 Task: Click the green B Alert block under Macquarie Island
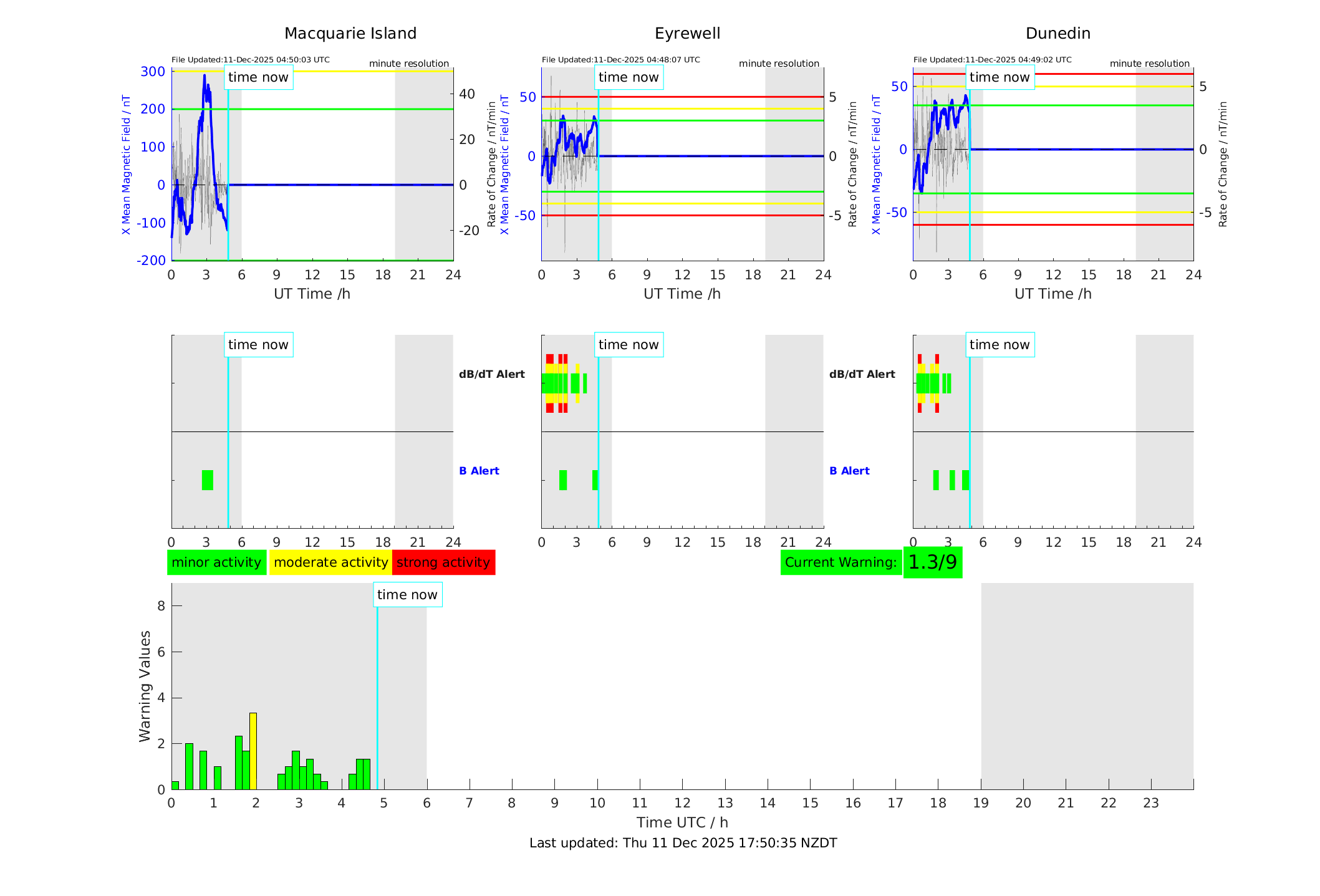click(x=208, y=480)
